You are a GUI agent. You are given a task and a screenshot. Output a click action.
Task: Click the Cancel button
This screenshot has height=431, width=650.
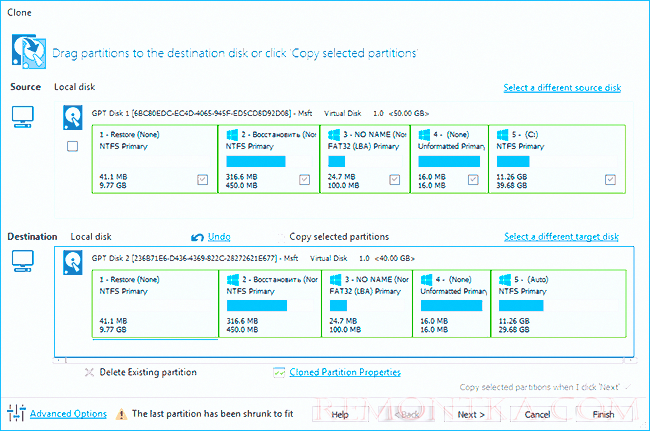click(537, 414)
